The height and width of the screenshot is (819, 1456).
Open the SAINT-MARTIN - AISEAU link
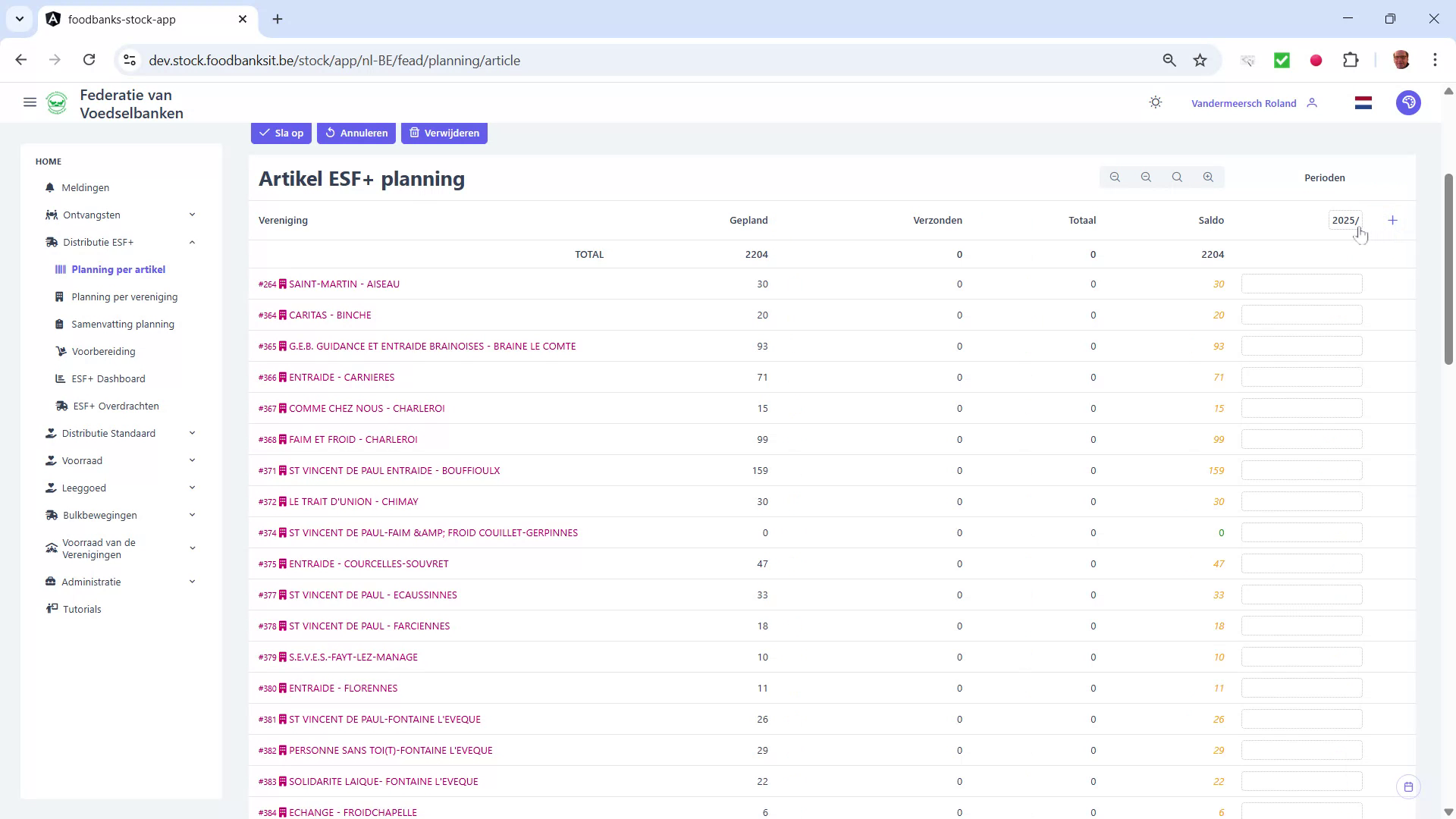[344, 284]
